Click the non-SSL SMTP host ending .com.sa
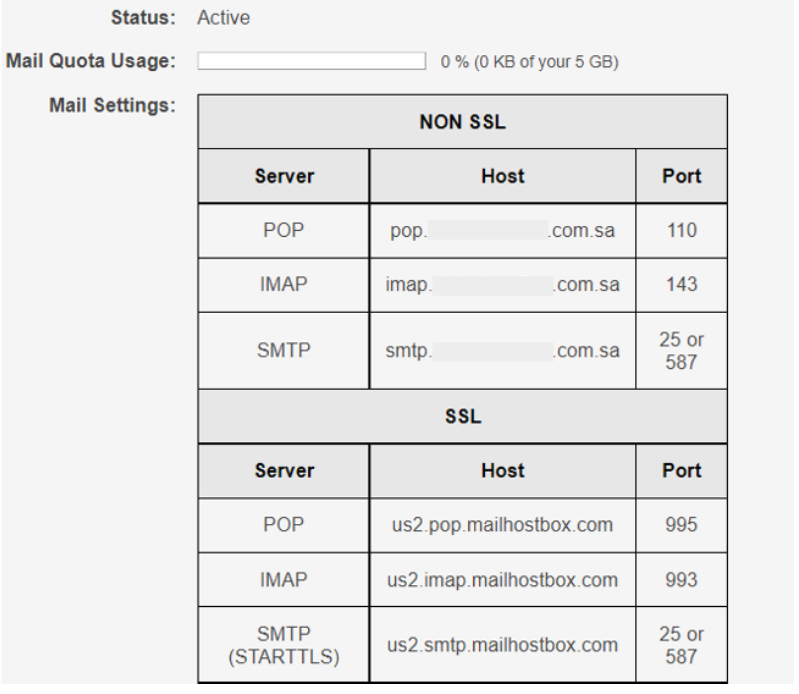799x694 pixels. click(x=502, y=351)
